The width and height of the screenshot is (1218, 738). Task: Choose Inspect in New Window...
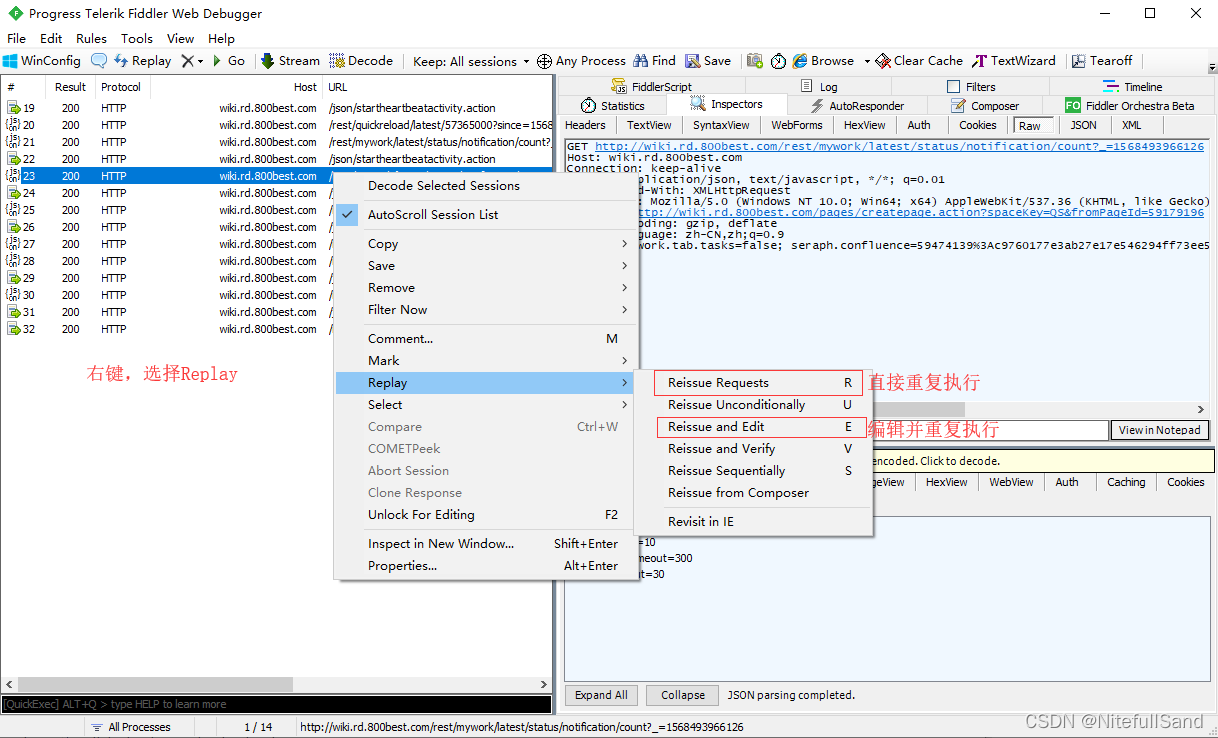[485, 544]
